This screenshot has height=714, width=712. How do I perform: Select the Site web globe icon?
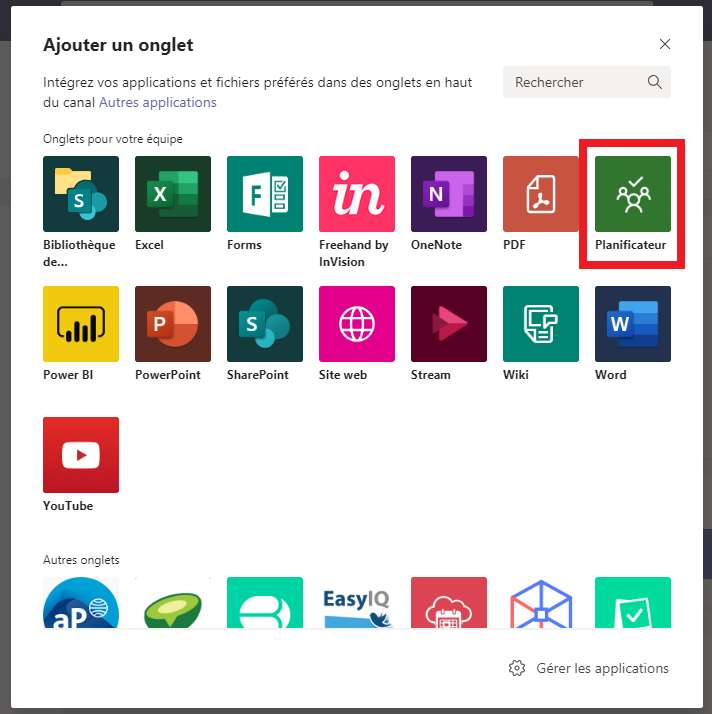coord(357,324)
